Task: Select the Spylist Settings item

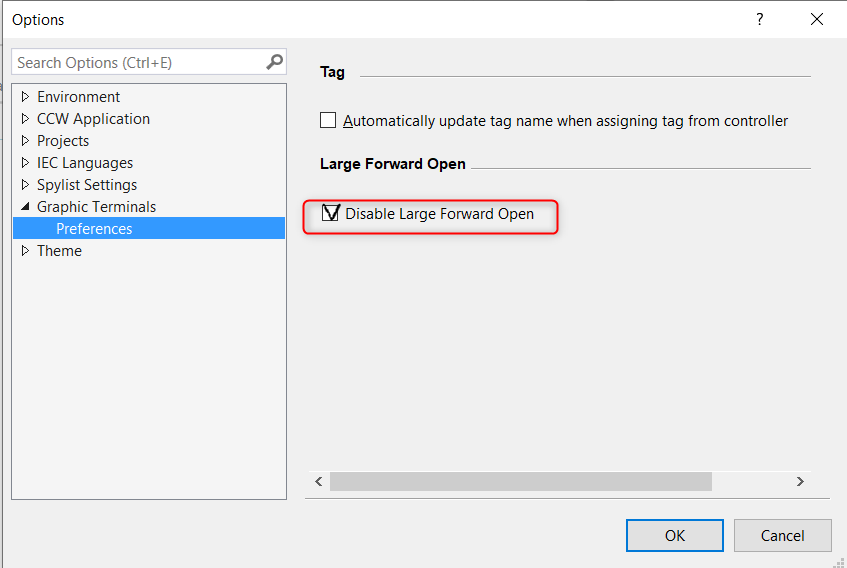Action: [87, 185]
